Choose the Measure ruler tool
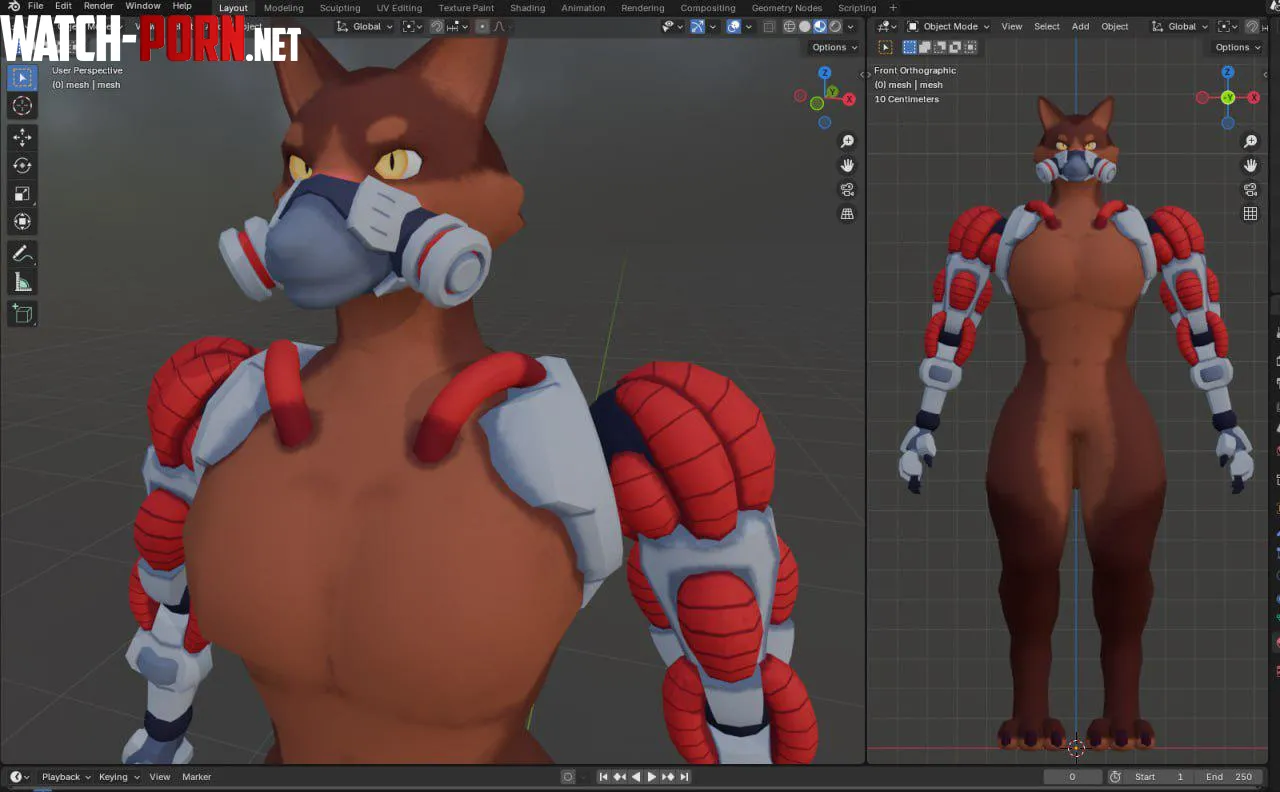 (x=22, y=282)
